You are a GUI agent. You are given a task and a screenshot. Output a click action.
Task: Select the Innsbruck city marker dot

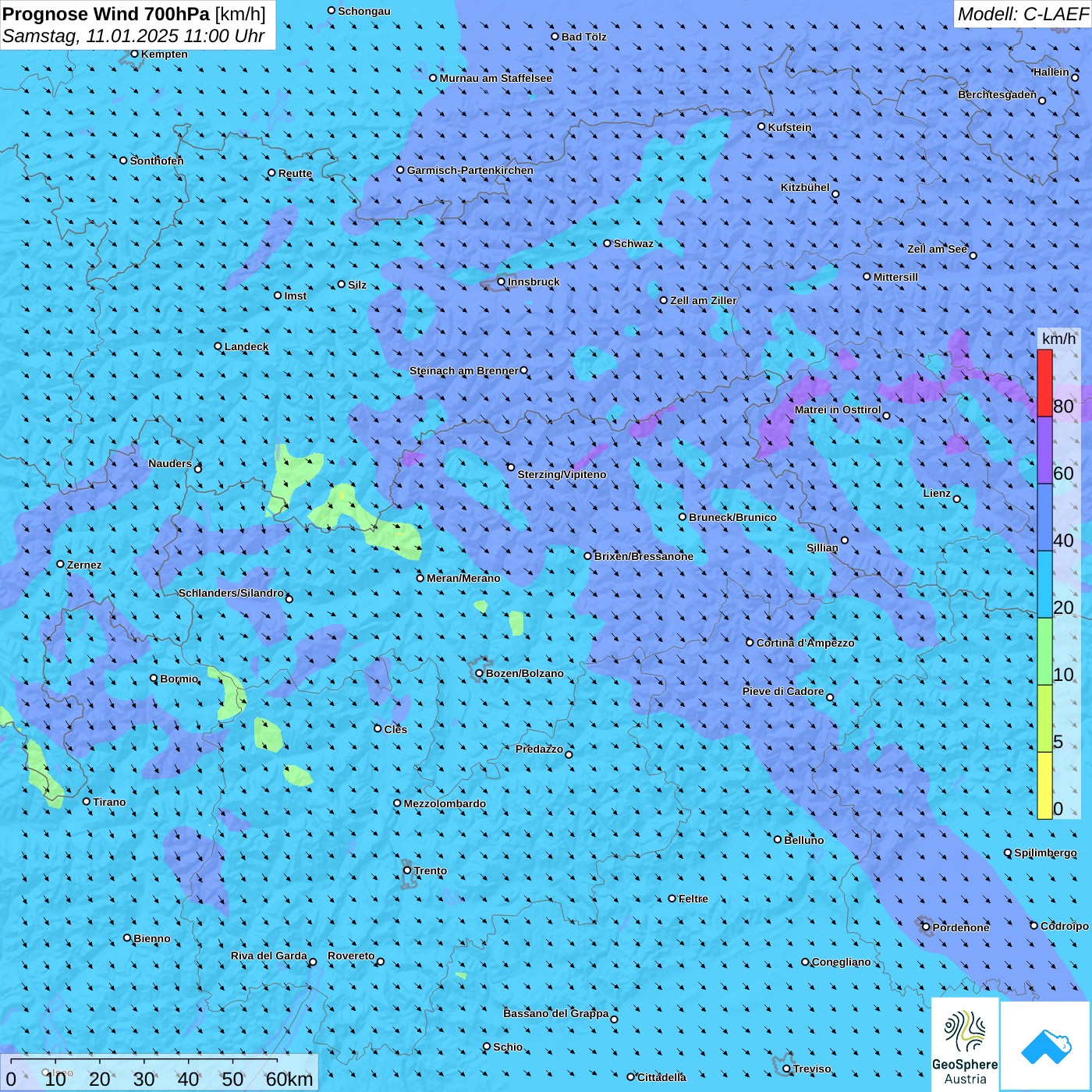[502, 282]
